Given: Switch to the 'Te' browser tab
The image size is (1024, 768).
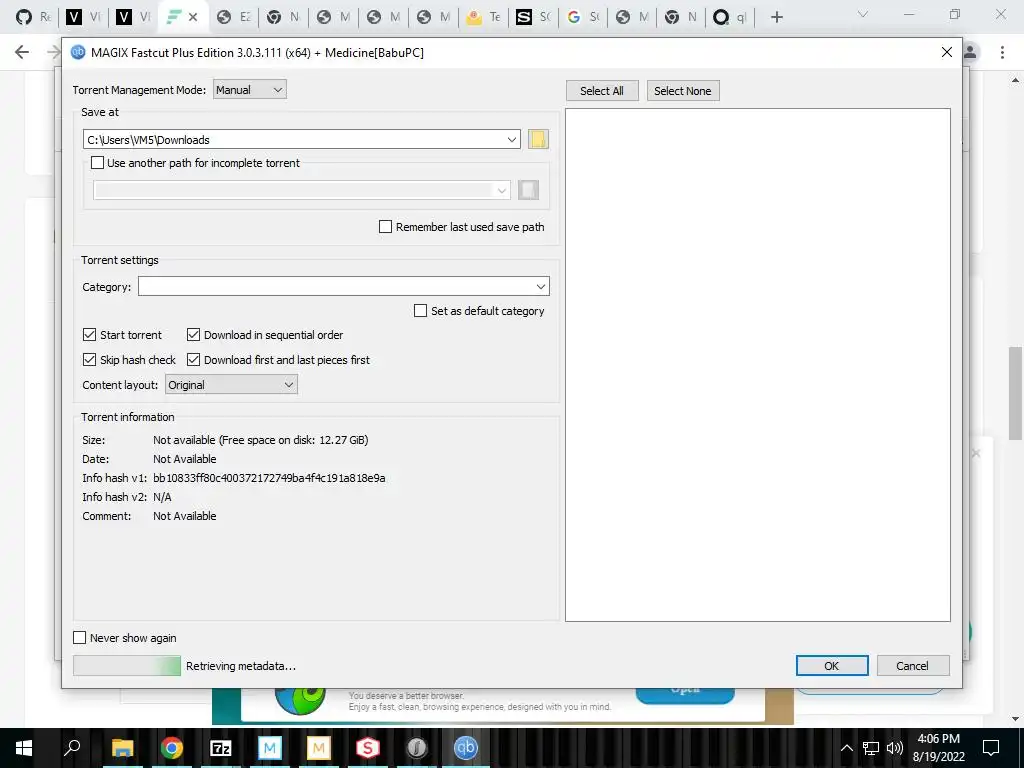Looking at the screenshot, I should click(x=484, y=17).
